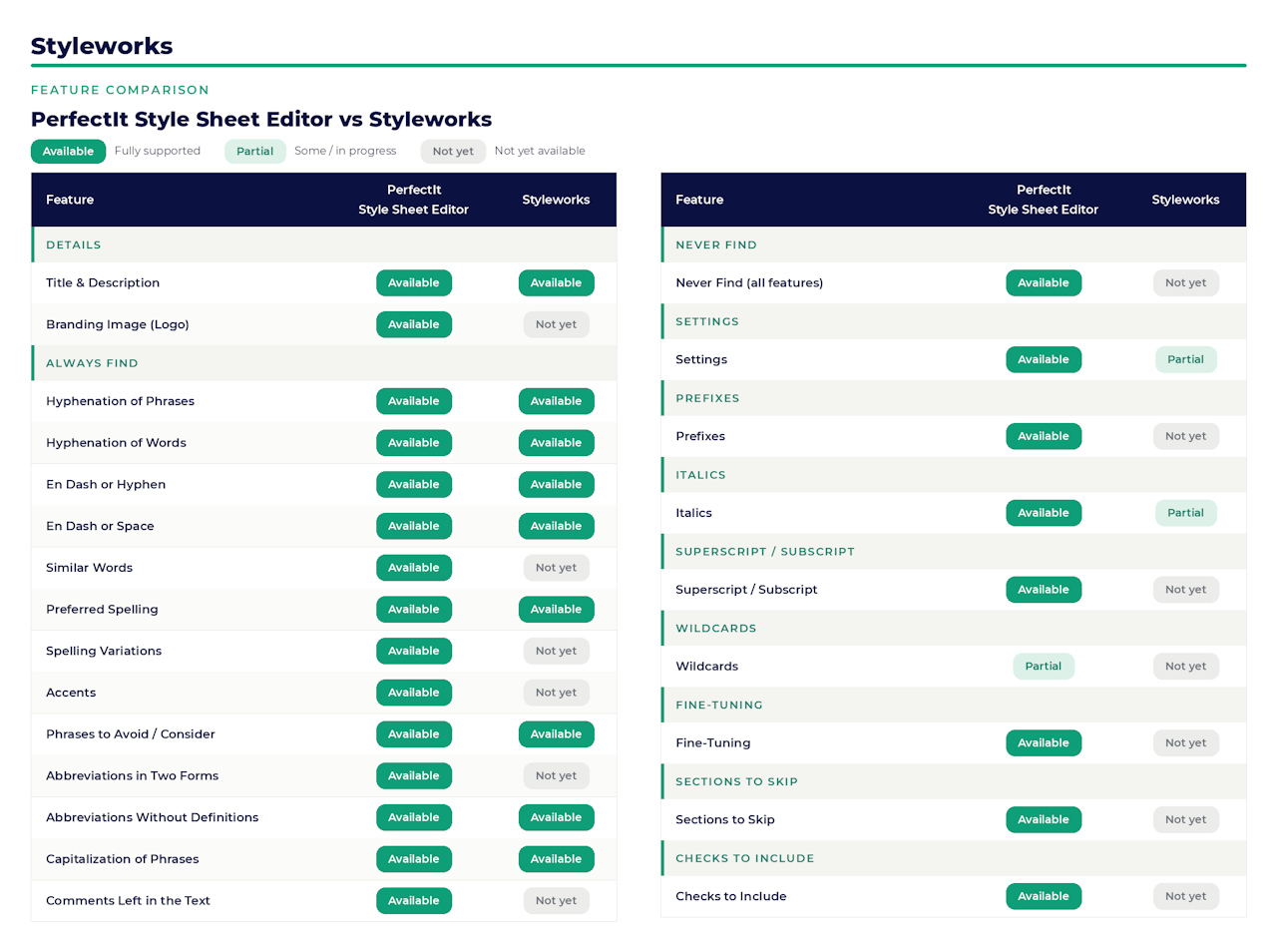Click the Feature column header above DETAILS
The width and height of the screenshot is (1277, 952).
click(x=70, y=200)
